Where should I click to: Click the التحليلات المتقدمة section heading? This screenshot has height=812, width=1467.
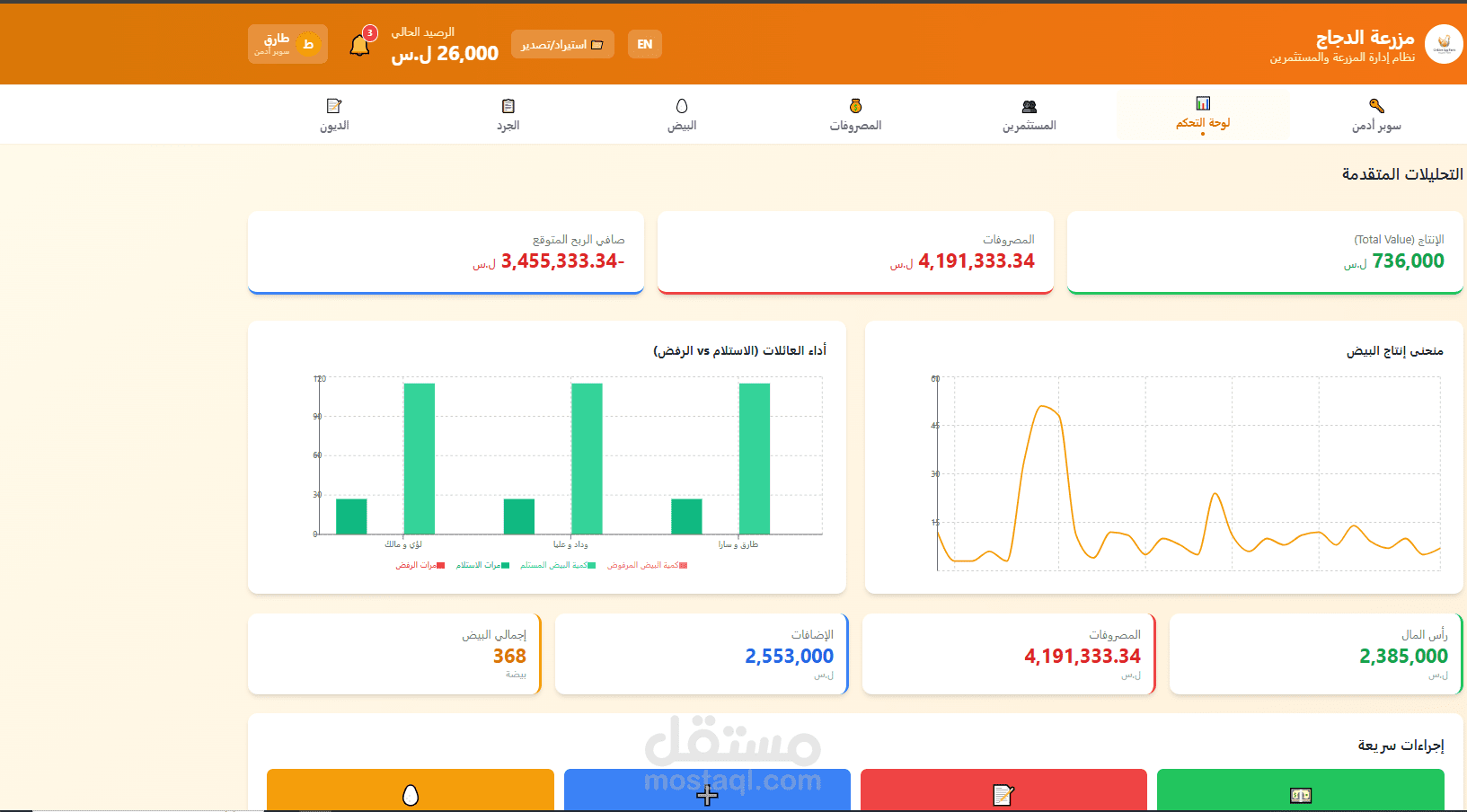[1402, 174]
